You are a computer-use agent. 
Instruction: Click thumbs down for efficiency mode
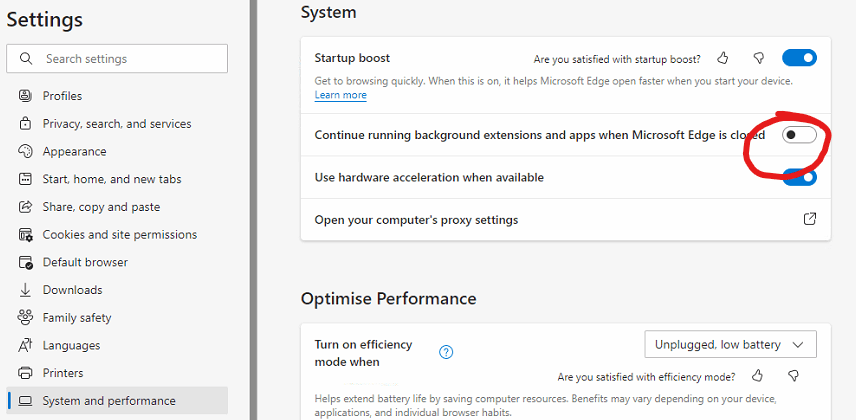[793, 376]
